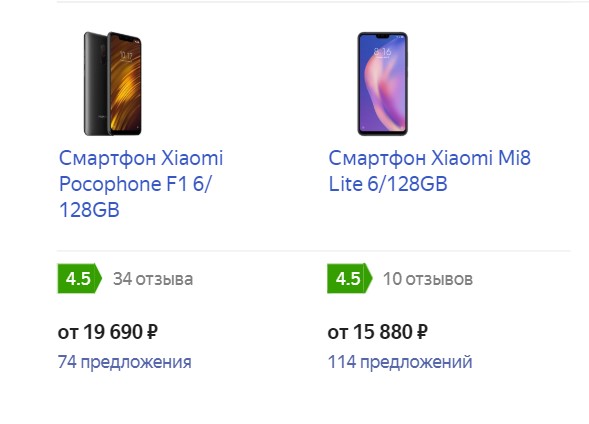Click 128GB in the Pocophone title
Viewport: 589px width, 424px height.
pyautogui.click(x=89, y=210)
